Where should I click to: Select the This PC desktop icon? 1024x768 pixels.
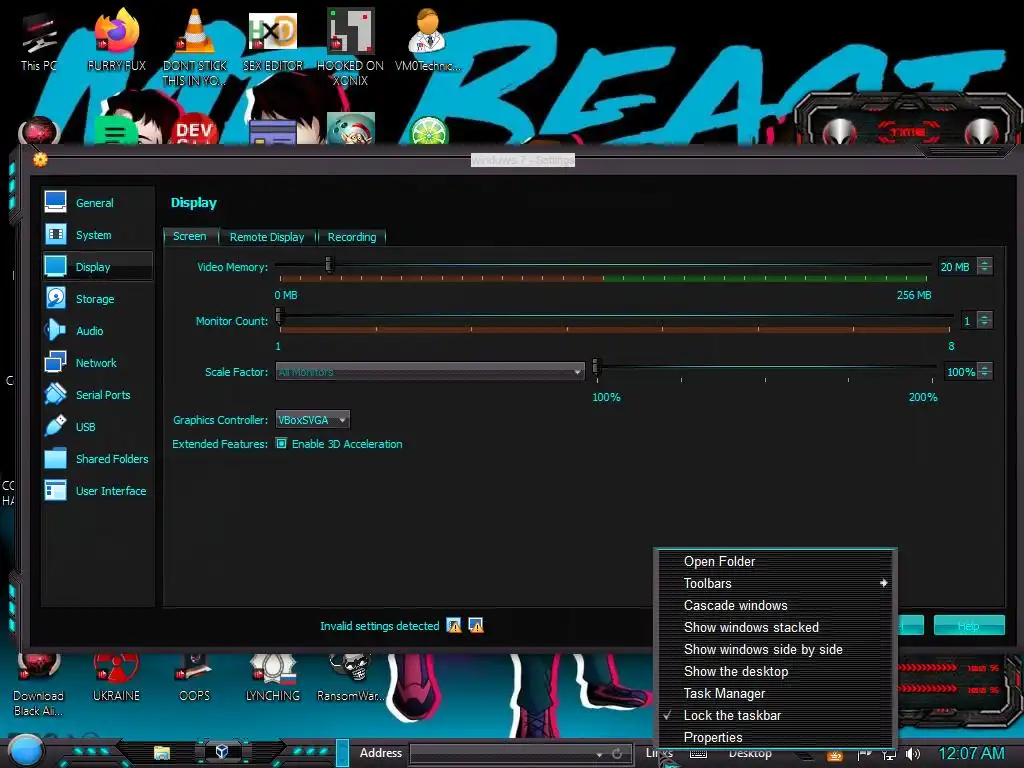click(x=39, y=40)
